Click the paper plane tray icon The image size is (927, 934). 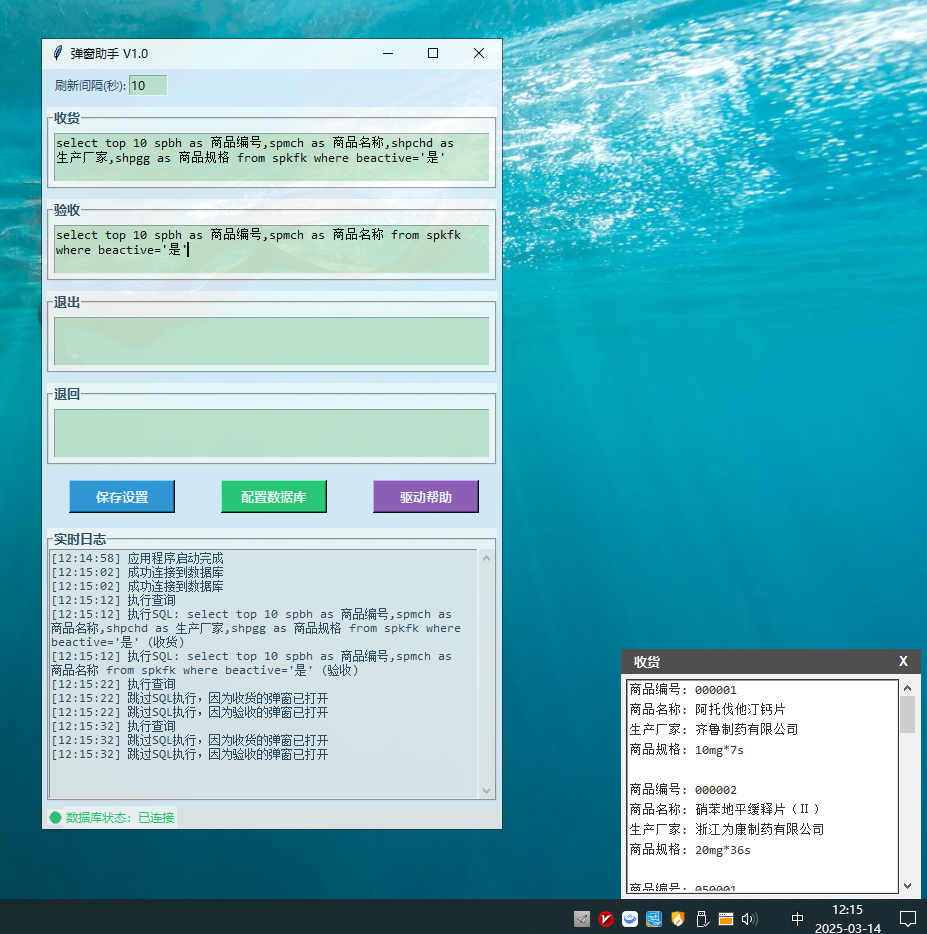(x=582, y=918)
